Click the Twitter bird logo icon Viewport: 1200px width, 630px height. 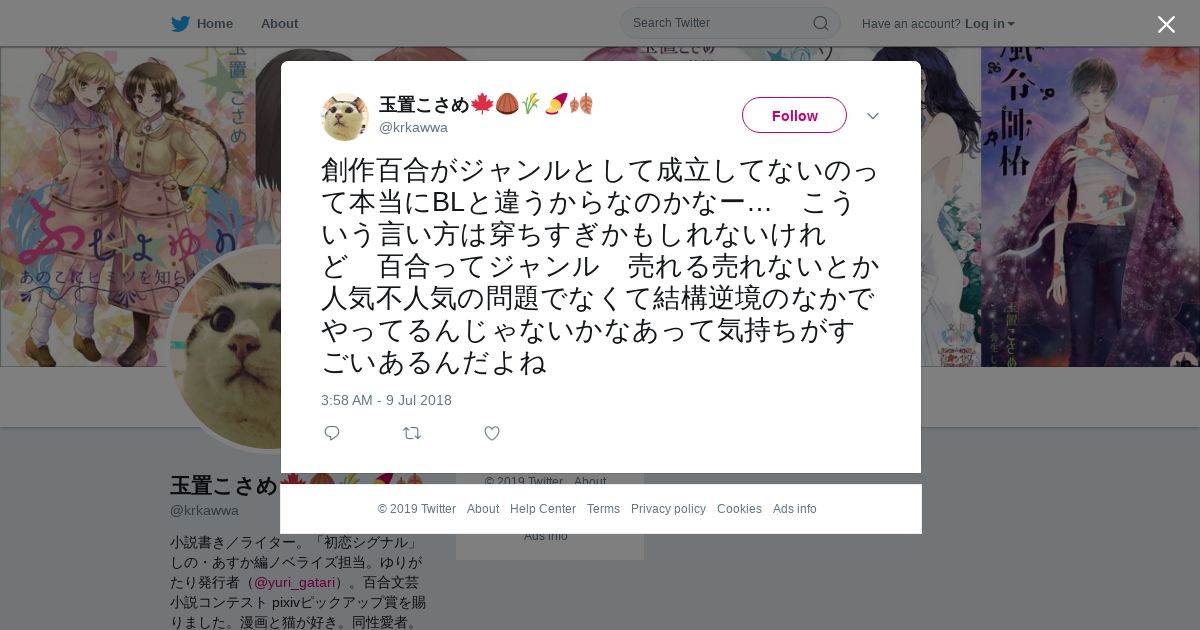click(x=180, y=23)
